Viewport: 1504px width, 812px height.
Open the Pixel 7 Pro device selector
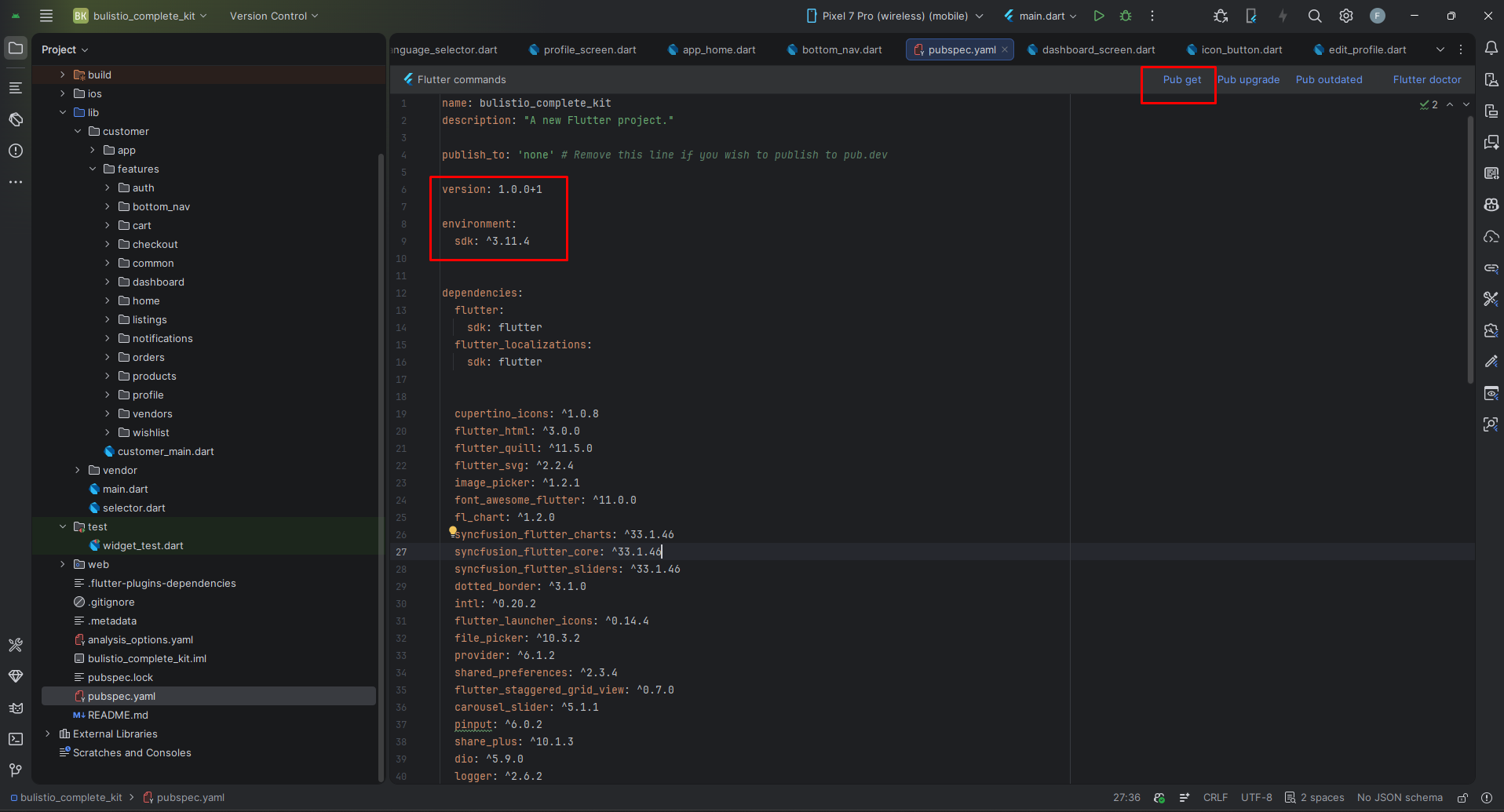click(895, 16)
